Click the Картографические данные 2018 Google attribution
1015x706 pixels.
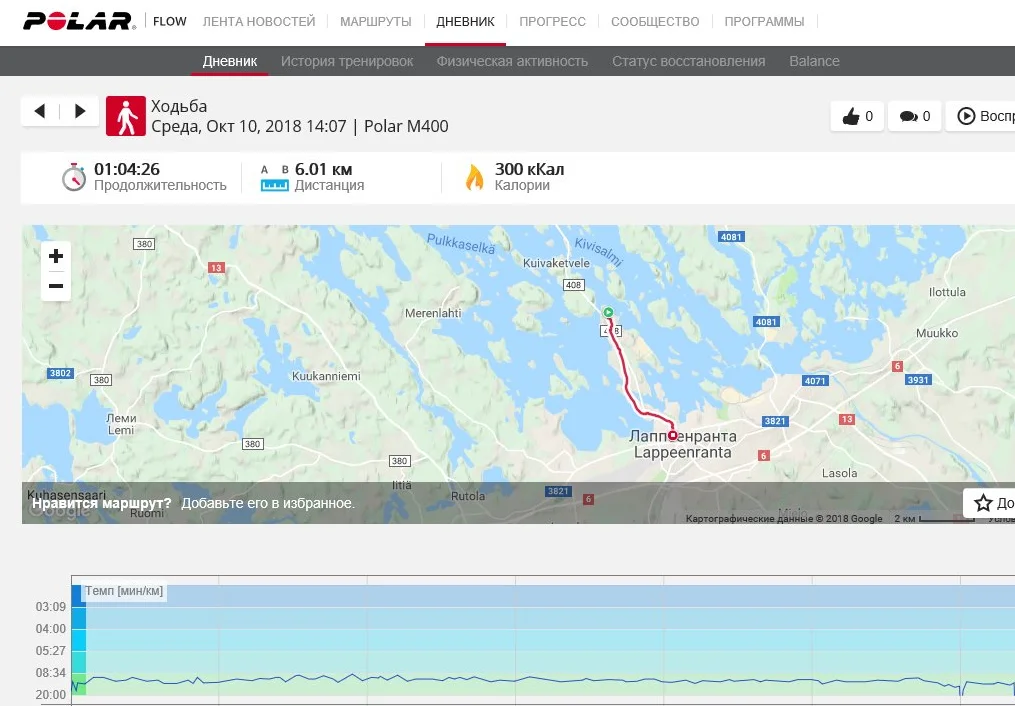[784, 518]
